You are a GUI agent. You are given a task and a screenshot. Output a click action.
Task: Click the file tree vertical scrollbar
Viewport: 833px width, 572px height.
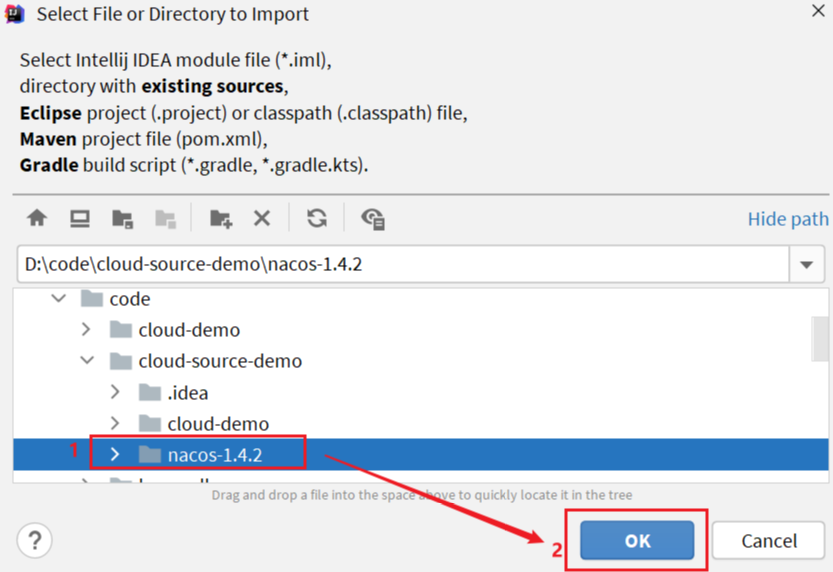(x=821, y=338)
